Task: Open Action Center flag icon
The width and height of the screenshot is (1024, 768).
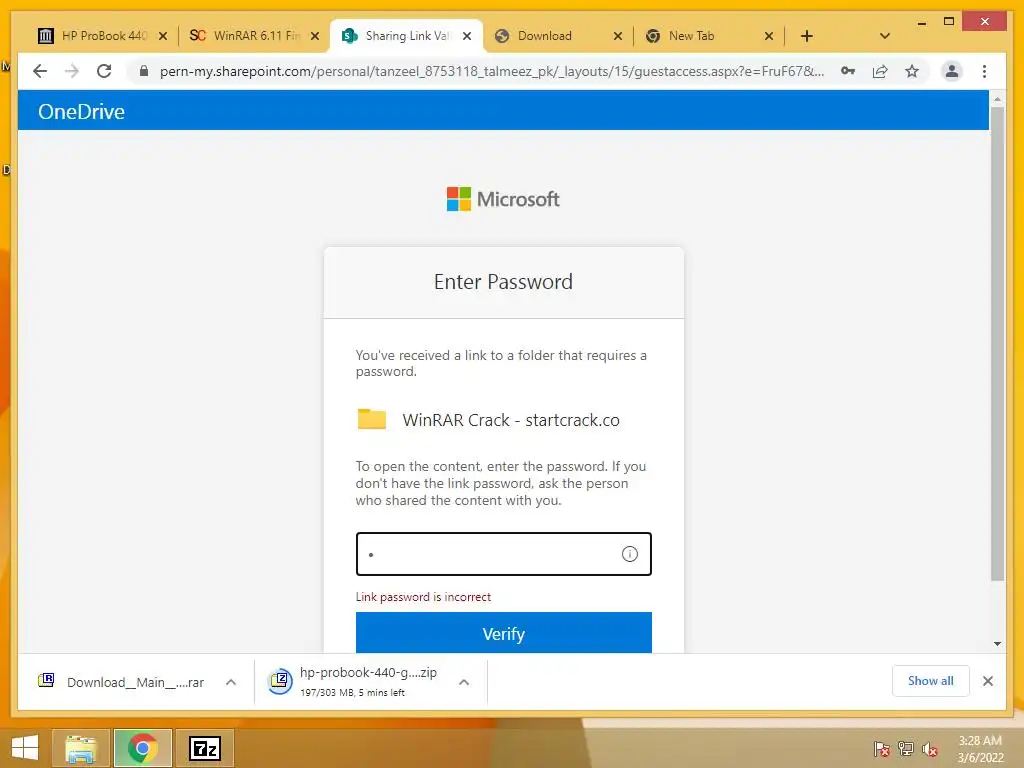Action: [882, 748]
